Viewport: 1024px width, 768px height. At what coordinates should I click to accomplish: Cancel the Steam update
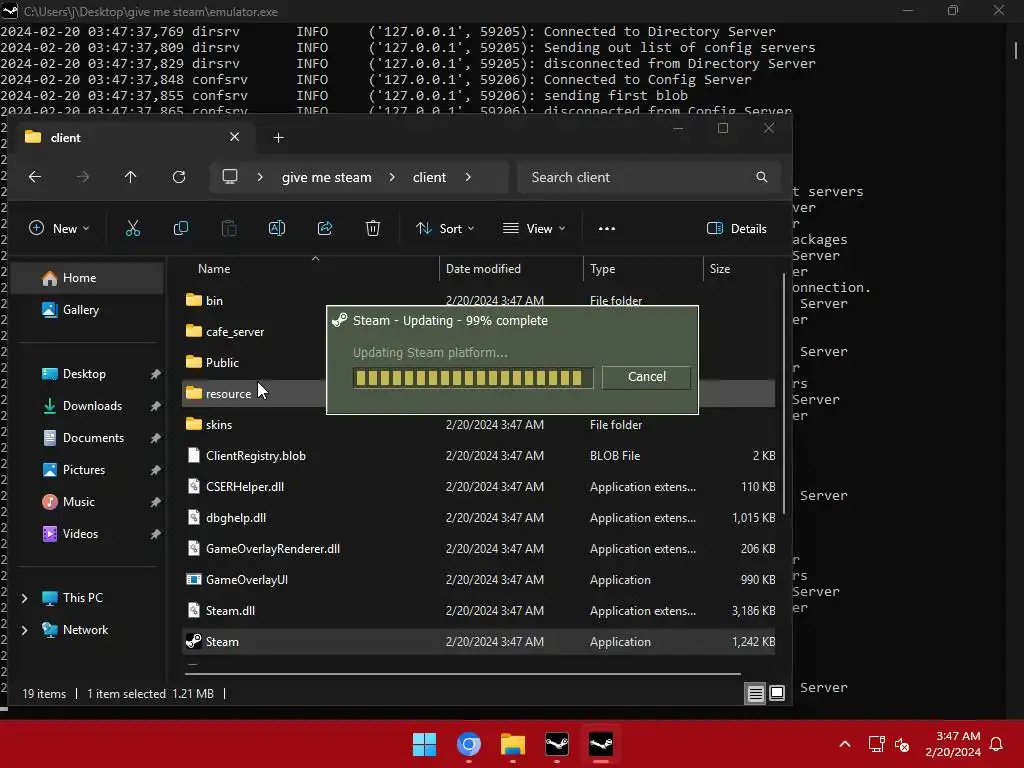pyautogui.click(x=647, y=377)
